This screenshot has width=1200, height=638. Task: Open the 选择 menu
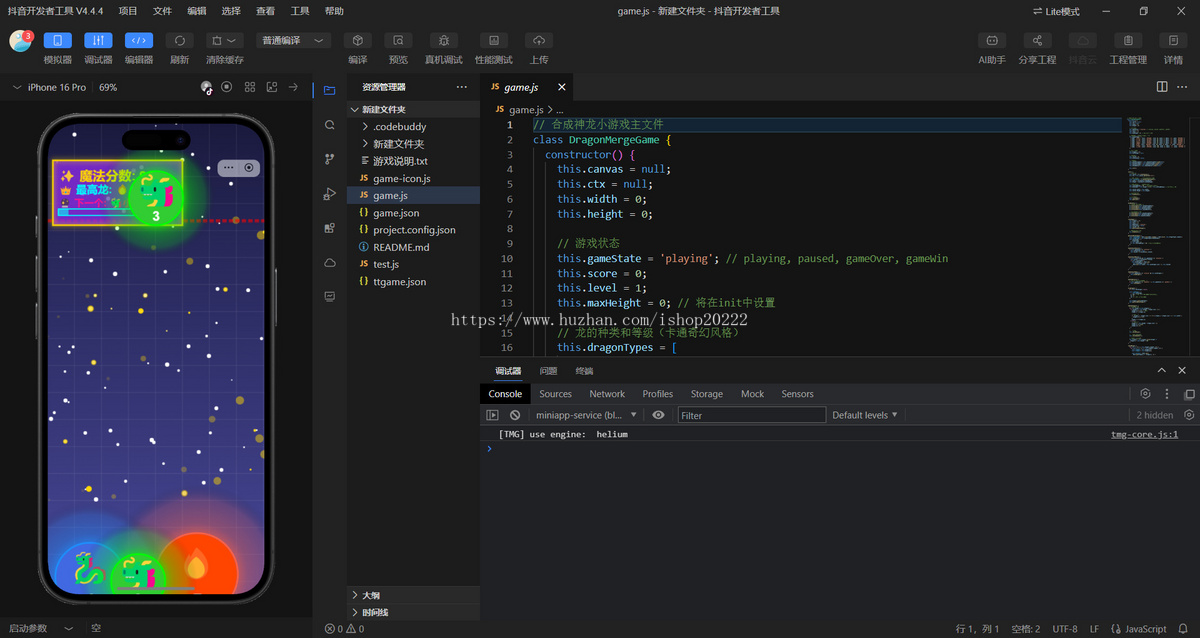pos(231,11)
